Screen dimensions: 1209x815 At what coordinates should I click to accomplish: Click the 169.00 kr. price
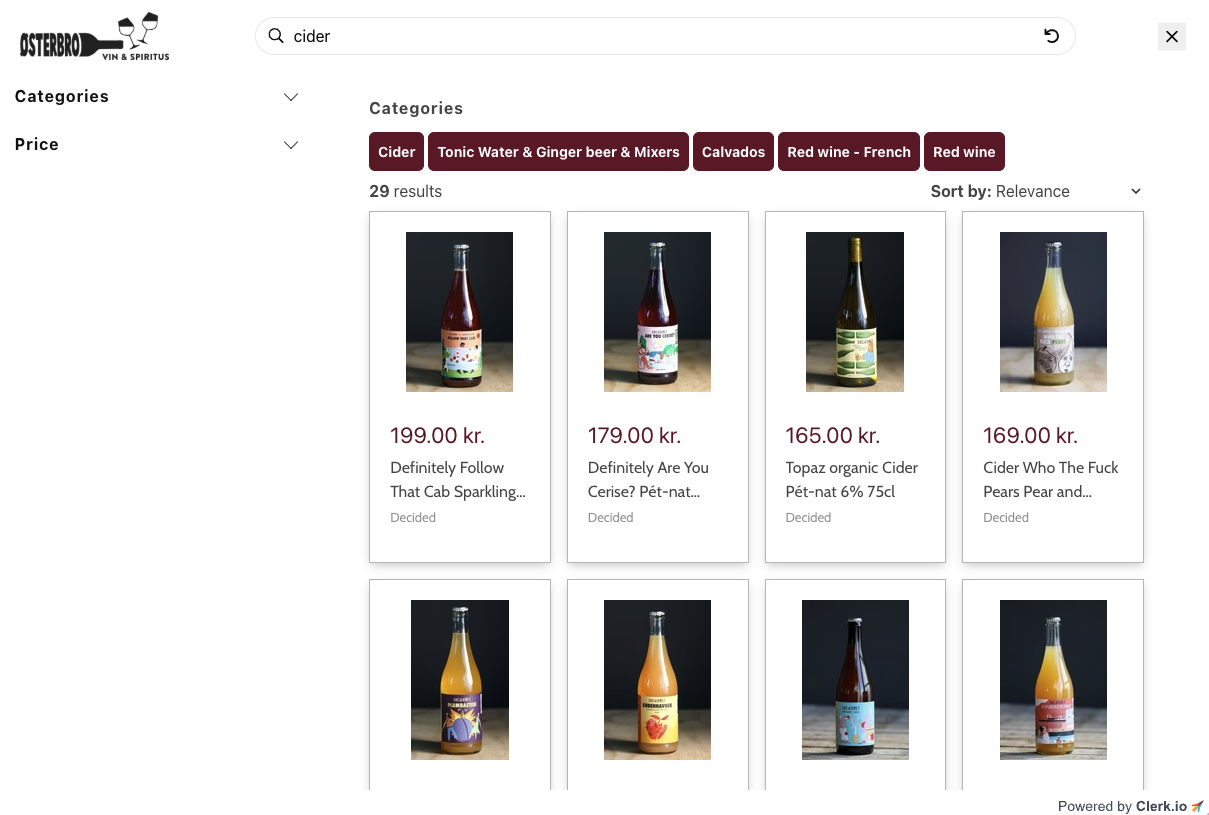1030,436
